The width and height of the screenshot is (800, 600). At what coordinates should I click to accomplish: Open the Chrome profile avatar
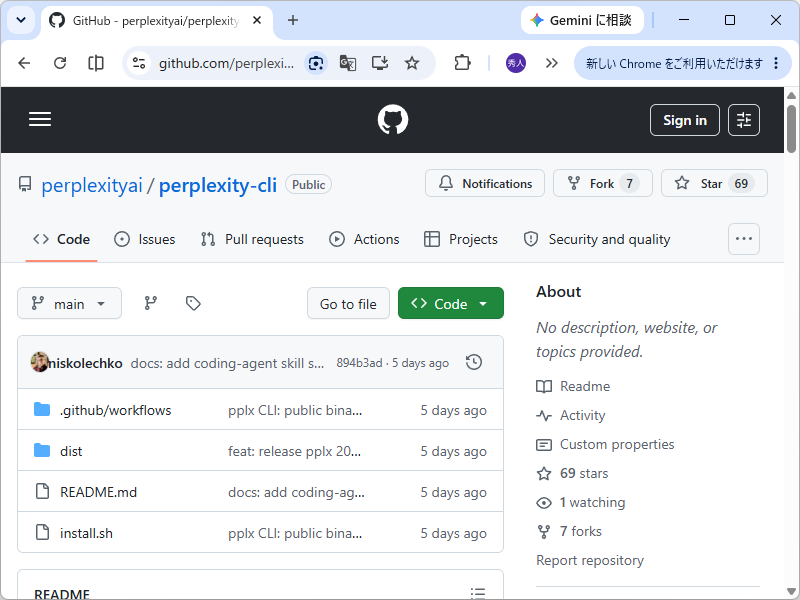point(516,63)
